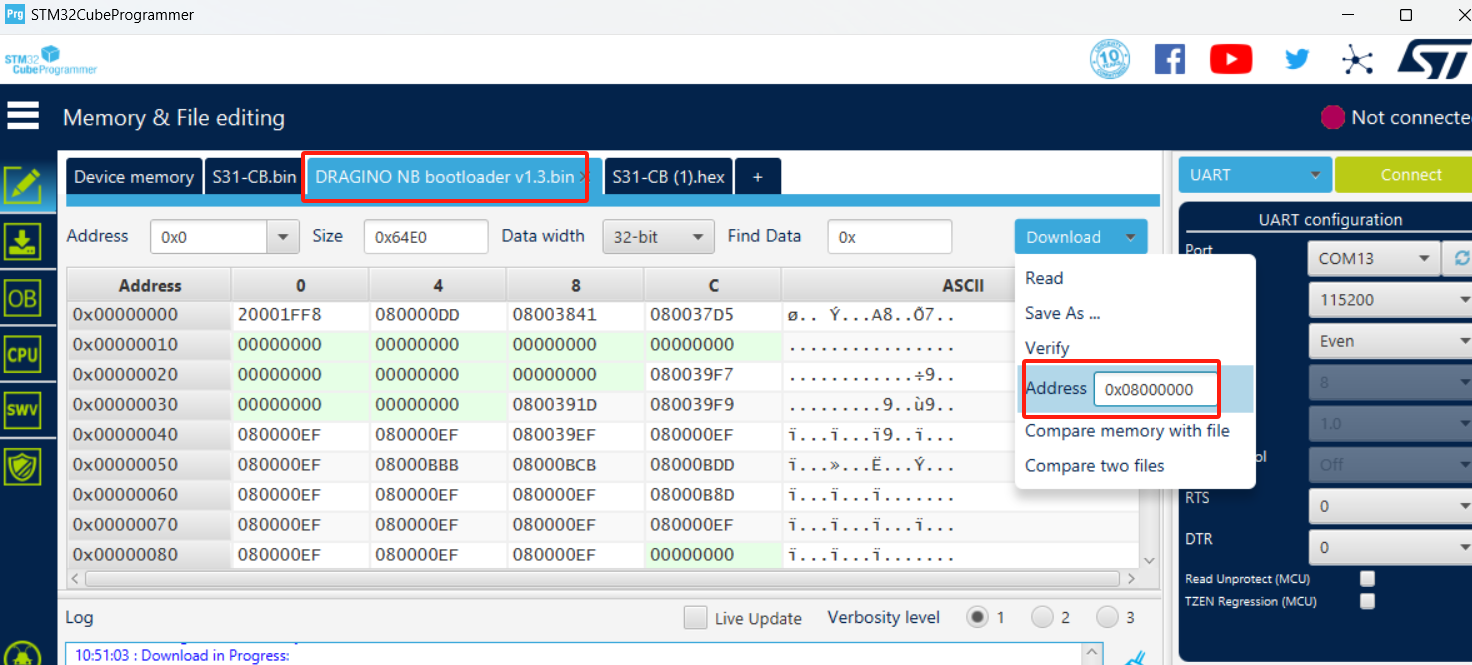1472x665 pixels.
Task: Switch to S31-CB.bin tab
Action: pos(254,177)
